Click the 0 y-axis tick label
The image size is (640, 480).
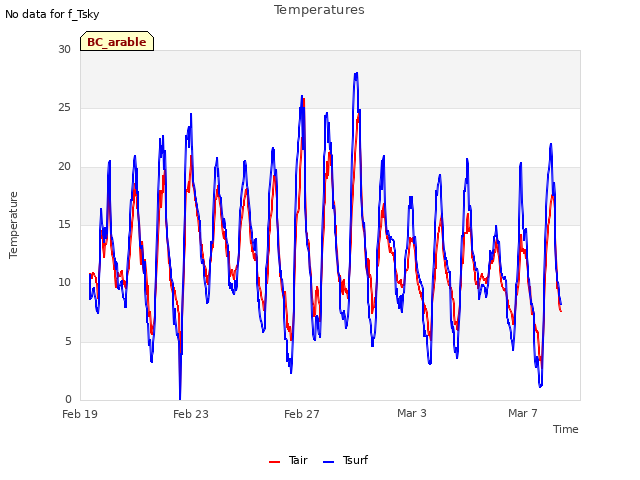click(x=68, y=399)
